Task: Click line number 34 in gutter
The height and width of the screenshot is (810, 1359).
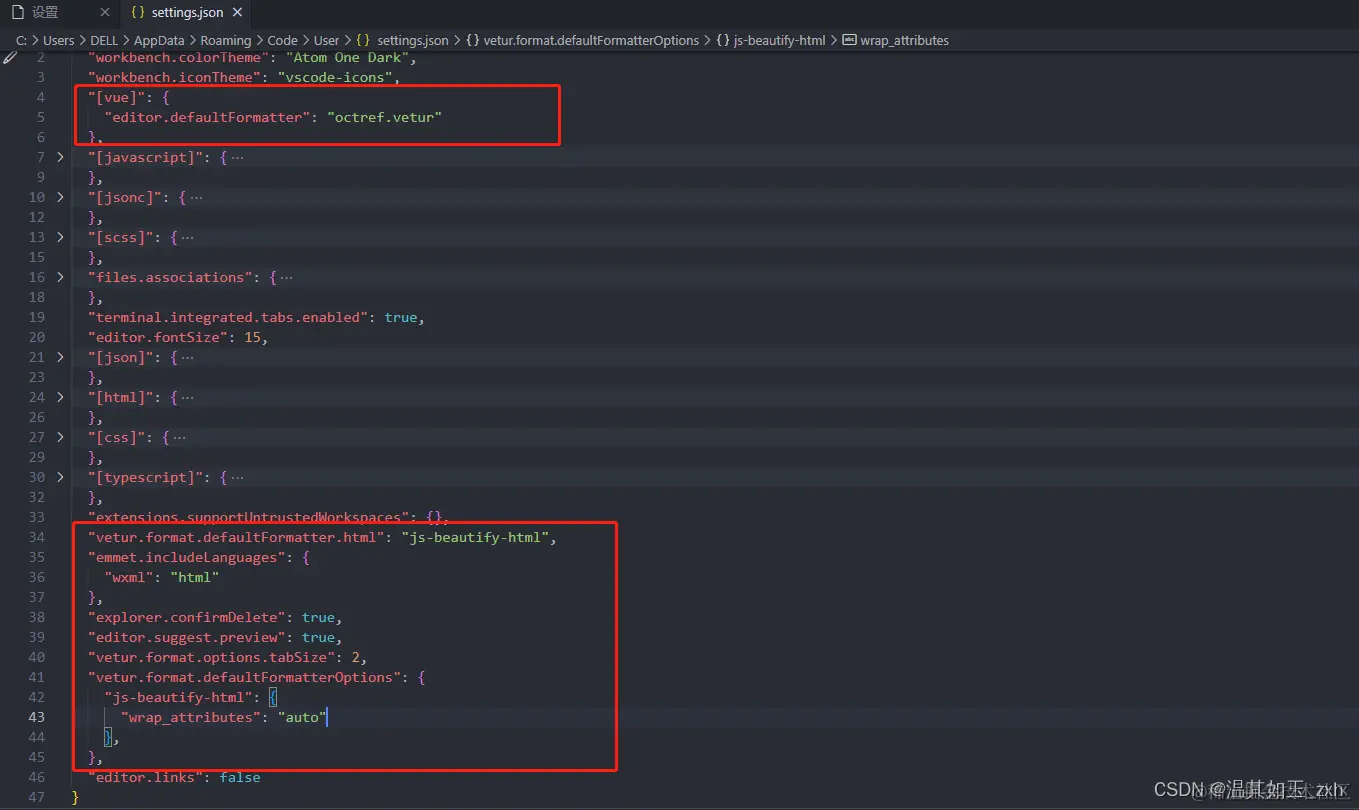Action: pos(37,537)
